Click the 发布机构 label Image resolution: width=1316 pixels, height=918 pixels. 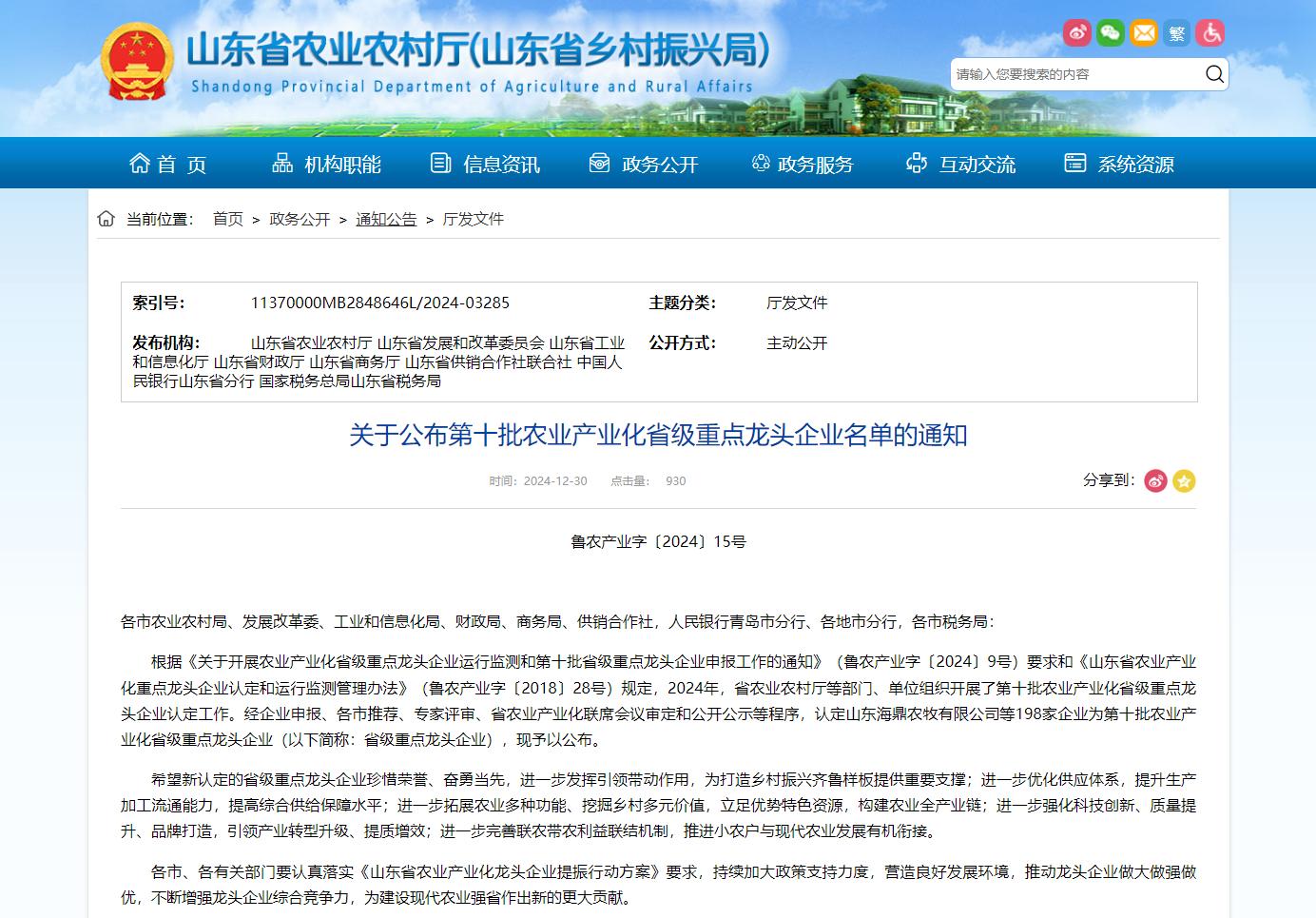click(x=166, y=342)
